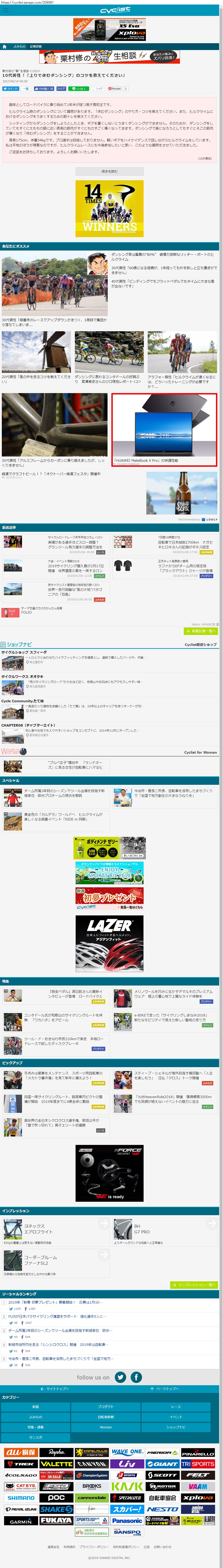Click the Facebook いいね button under the title
This screenshot has height=1568, width=223.
[44, 89]
